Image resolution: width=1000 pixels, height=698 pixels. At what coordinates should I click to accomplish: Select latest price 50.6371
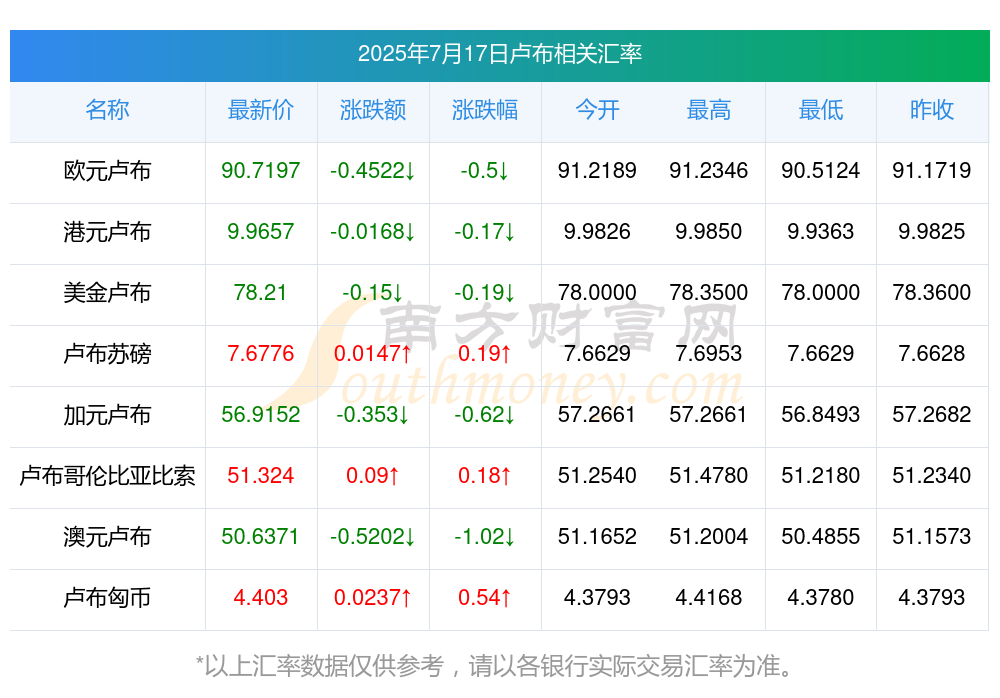pyautogui.click(x=260, y=536)
